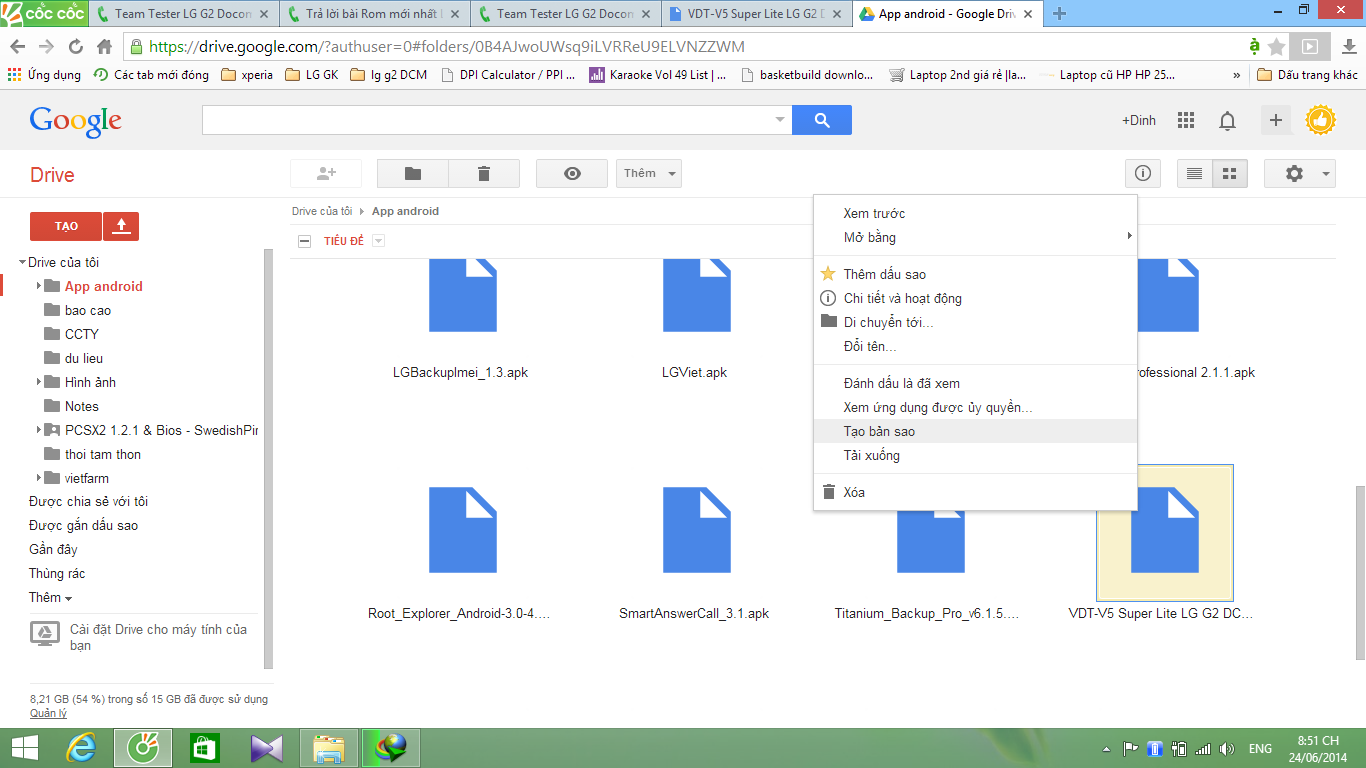This screenshot has width=1366, height=768.
Task: Open Visual Studio taskbar icon
Action: [x=266, y=748]
